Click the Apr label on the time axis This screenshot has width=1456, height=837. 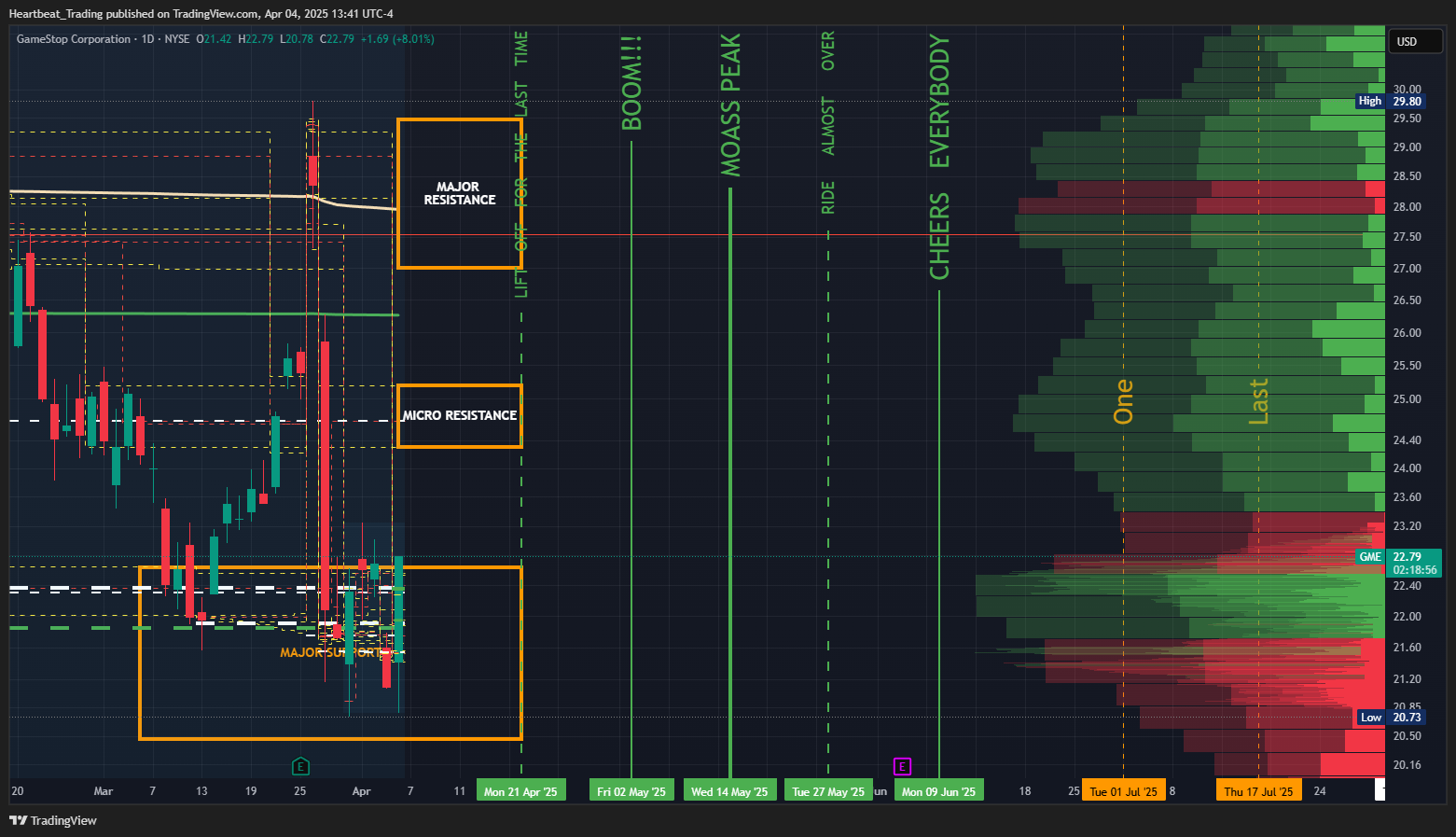pyautogui.click(x=362, y=791)
